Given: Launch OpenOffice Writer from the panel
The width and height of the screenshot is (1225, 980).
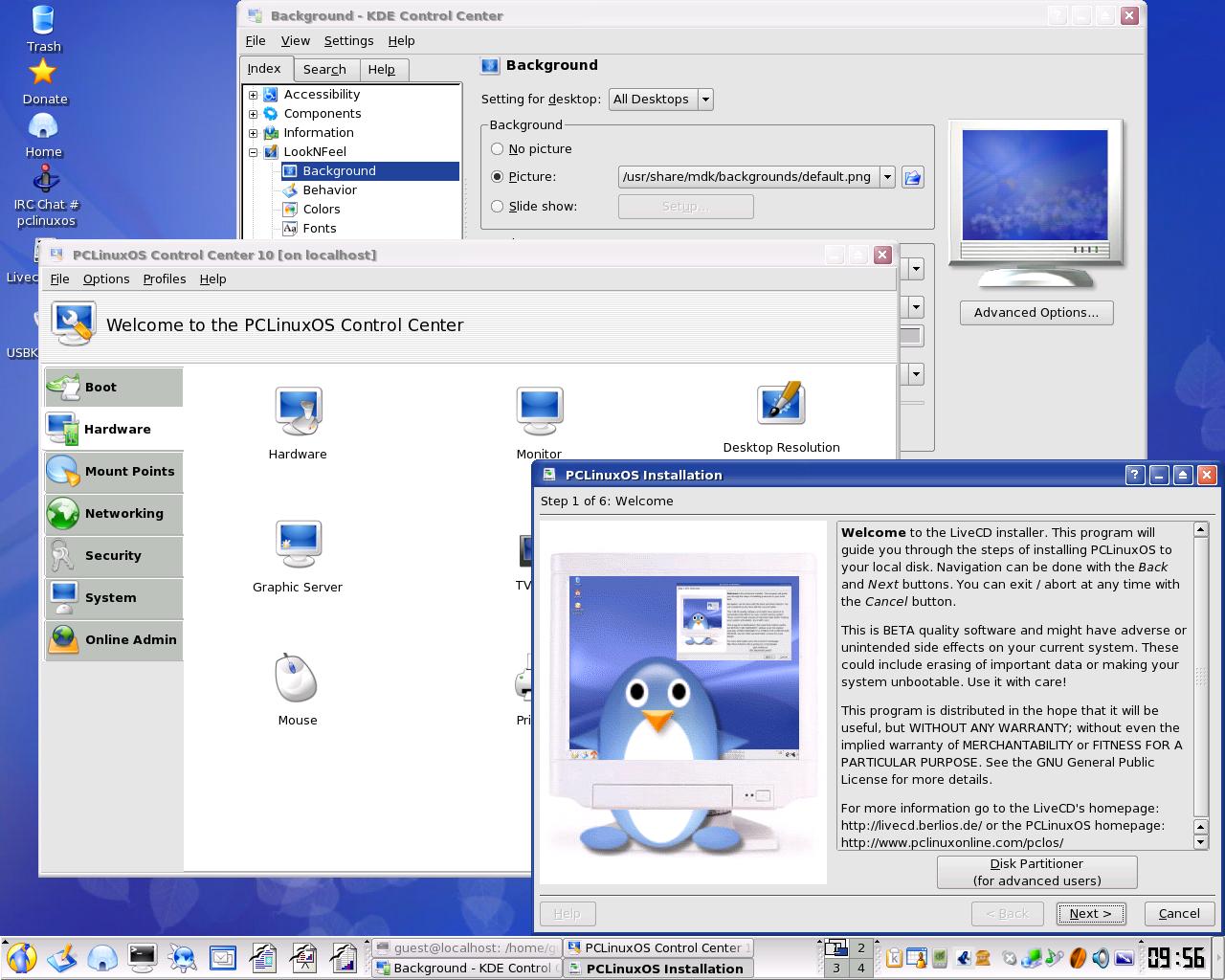Looking at the screenshot, I should [263, 957].
